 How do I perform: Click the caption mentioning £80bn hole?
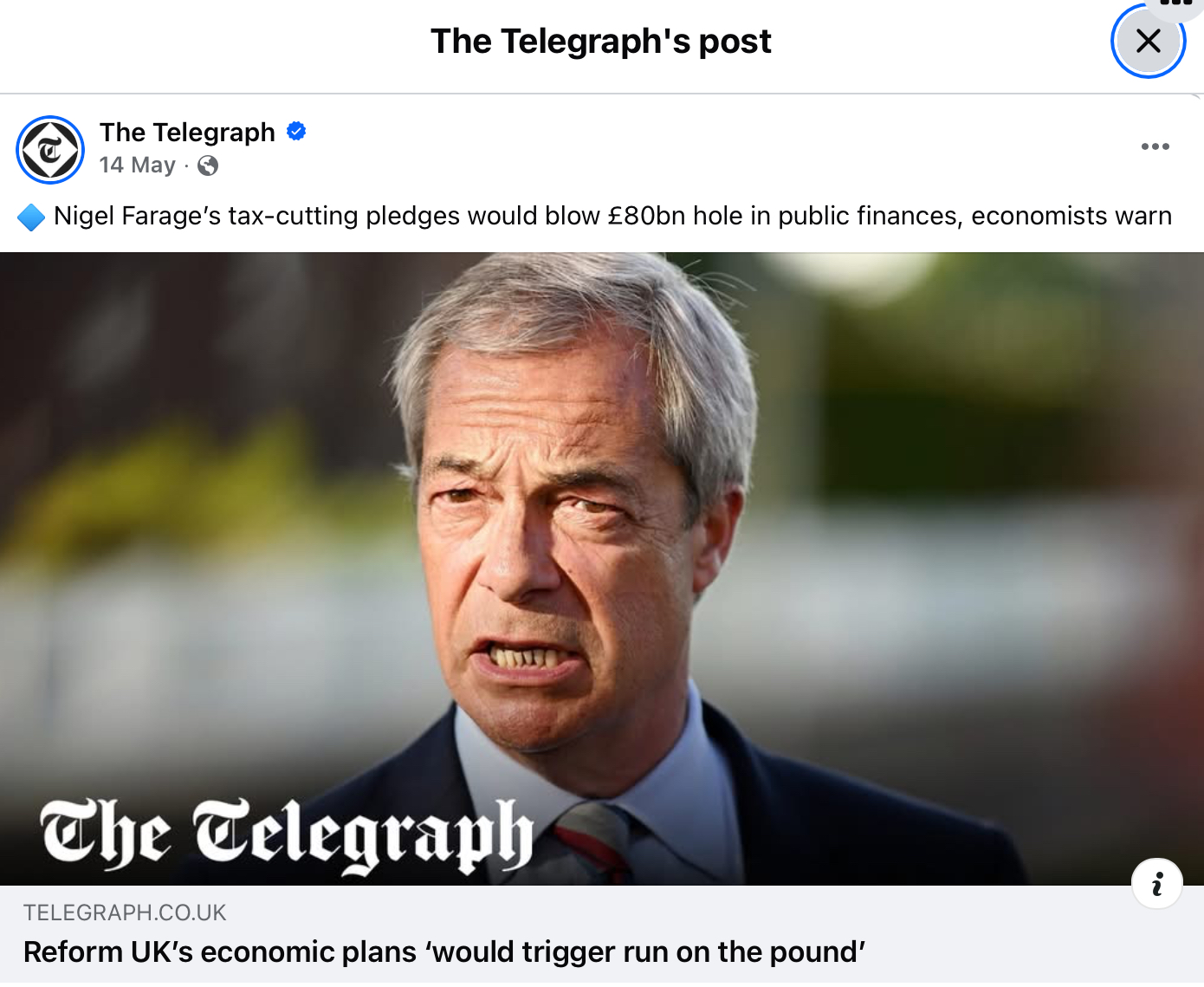612,216
